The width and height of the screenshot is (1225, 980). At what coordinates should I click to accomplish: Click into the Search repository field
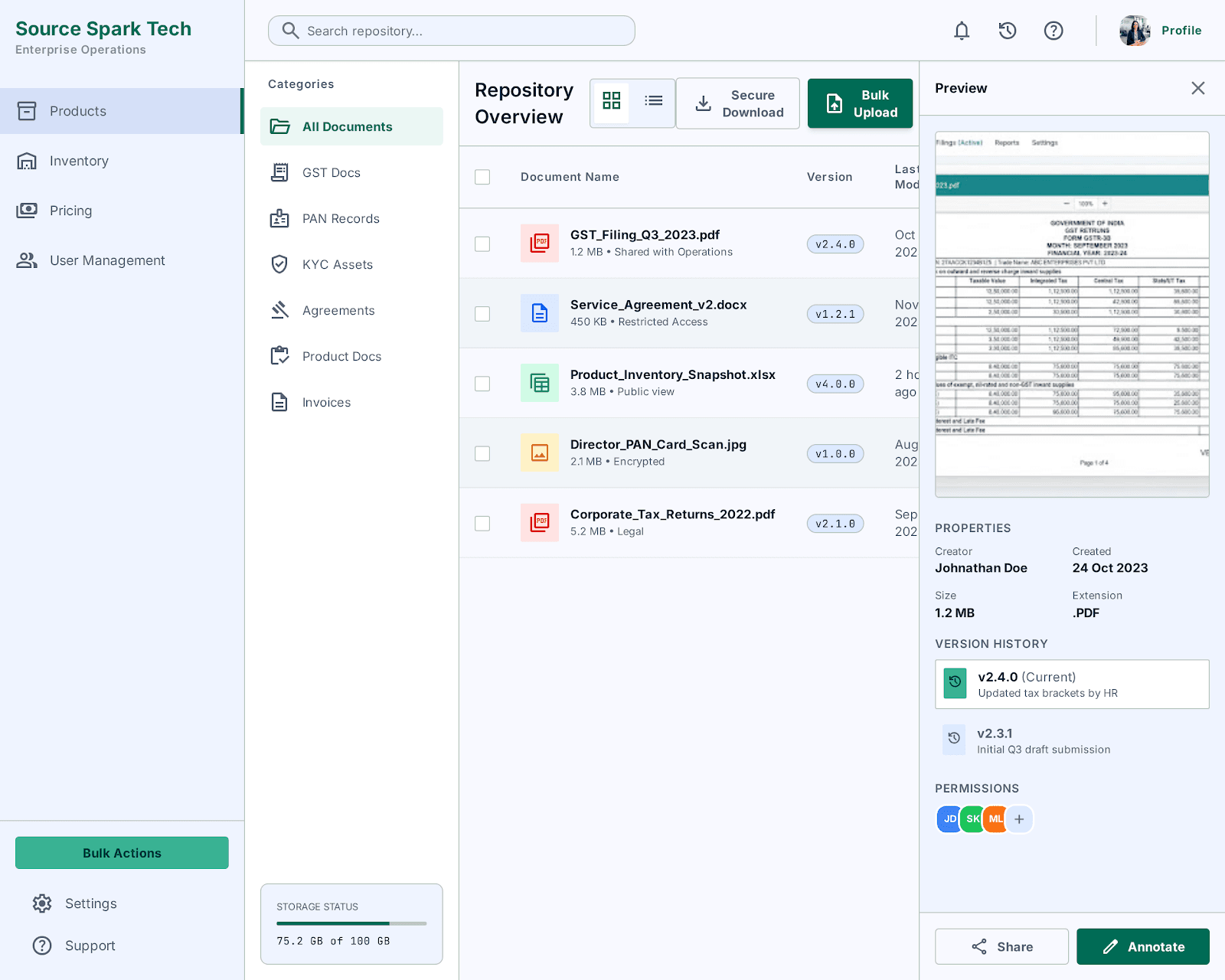click(x=452, y=31)
